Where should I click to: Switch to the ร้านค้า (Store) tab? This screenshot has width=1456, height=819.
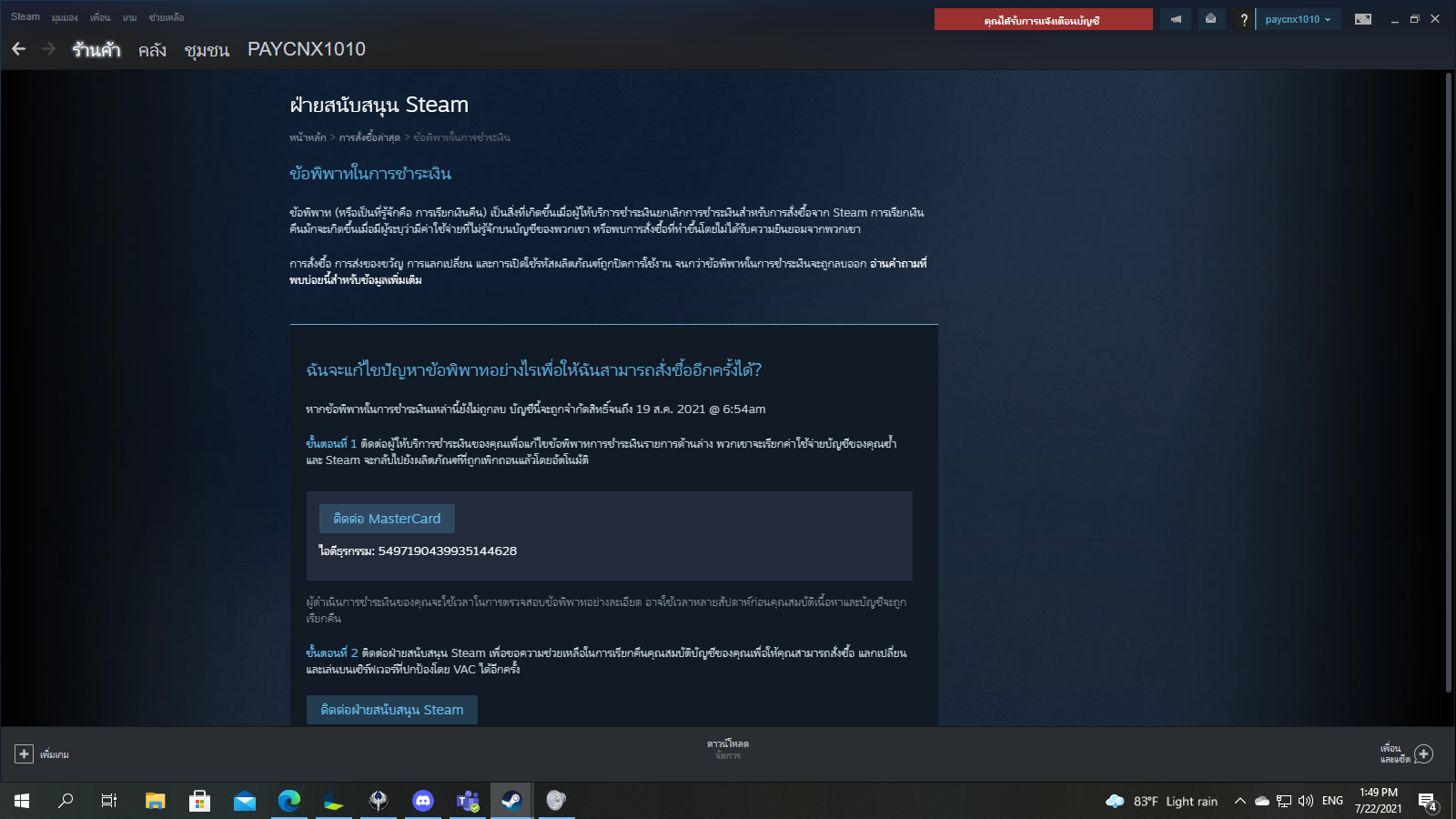click(x=96, y=49)
